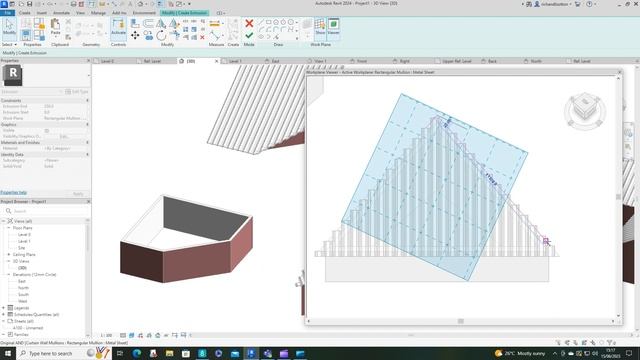Open Microsoft Edge from the taskbar
The height and width of the screenshot is (360, 640).
137,353
